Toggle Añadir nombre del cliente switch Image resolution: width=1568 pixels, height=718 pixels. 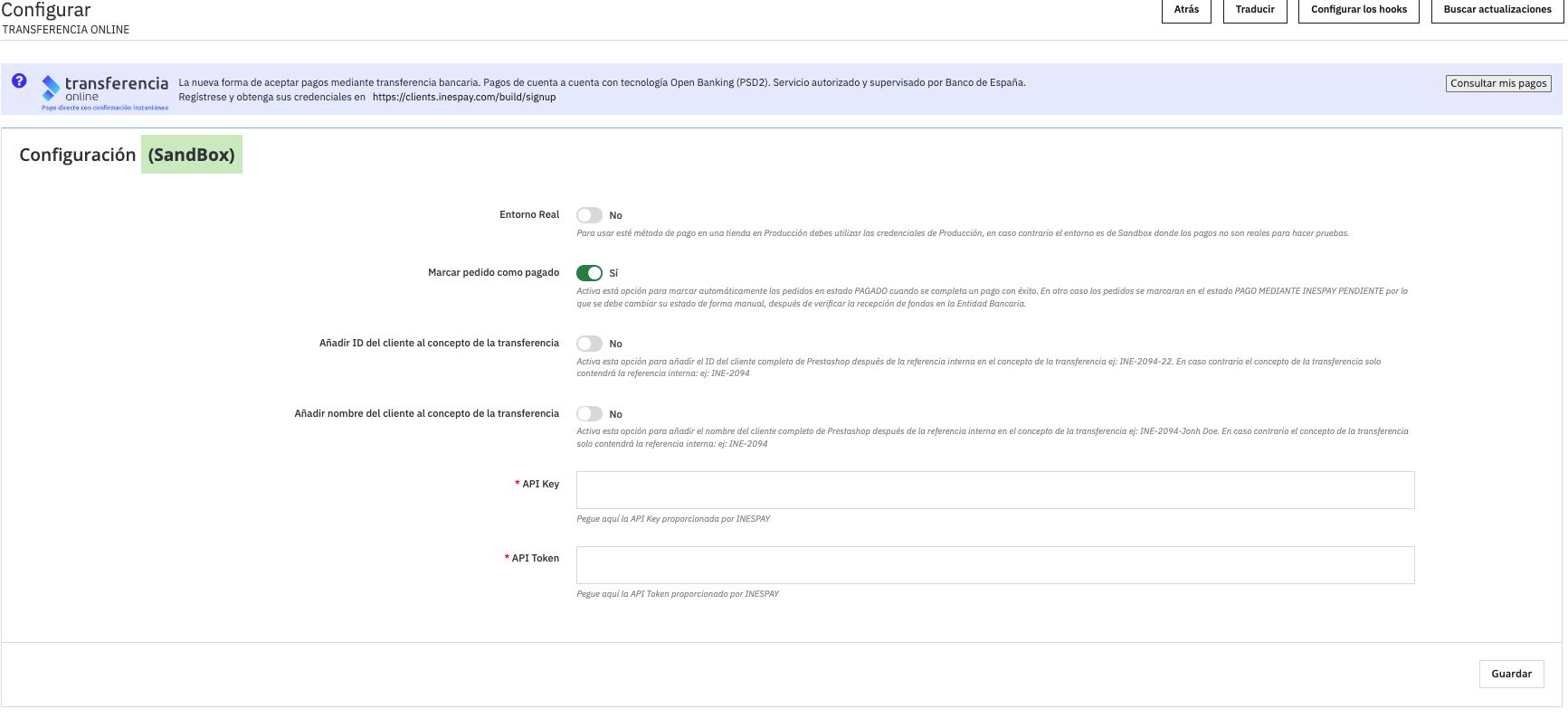pos(589,414)
